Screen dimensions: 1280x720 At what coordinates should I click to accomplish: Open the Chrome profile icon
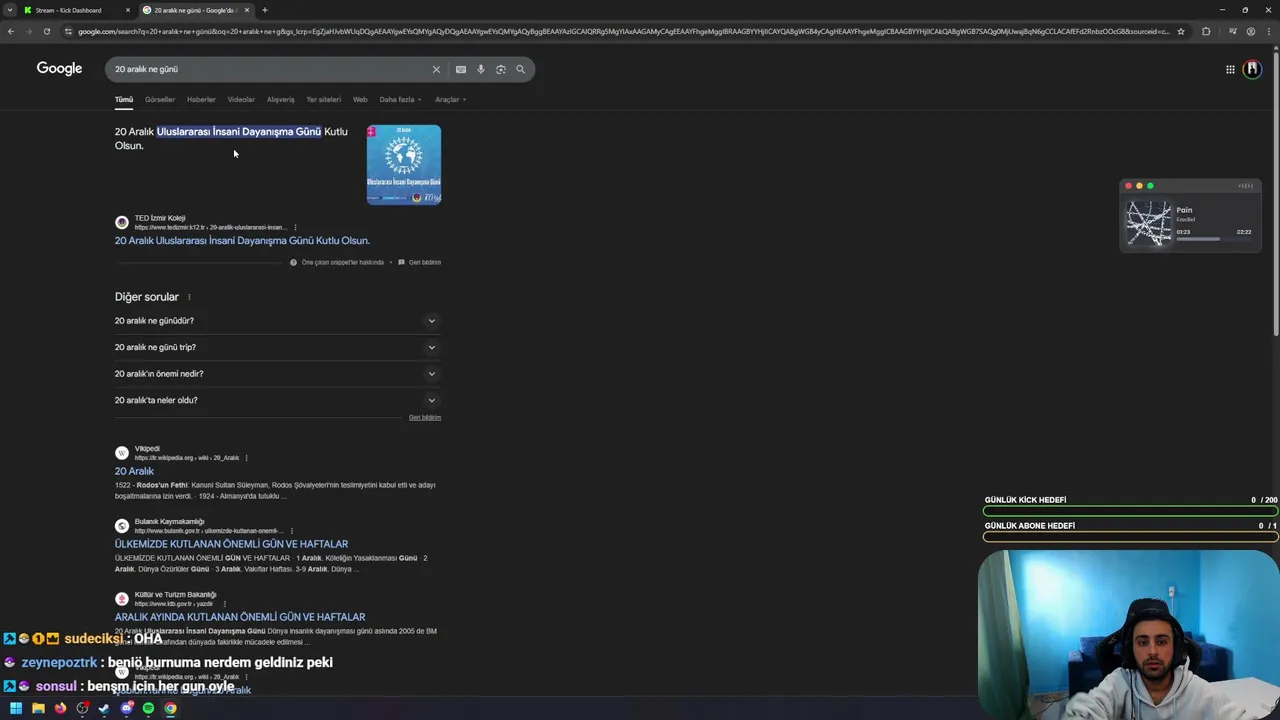point(1251,31)
